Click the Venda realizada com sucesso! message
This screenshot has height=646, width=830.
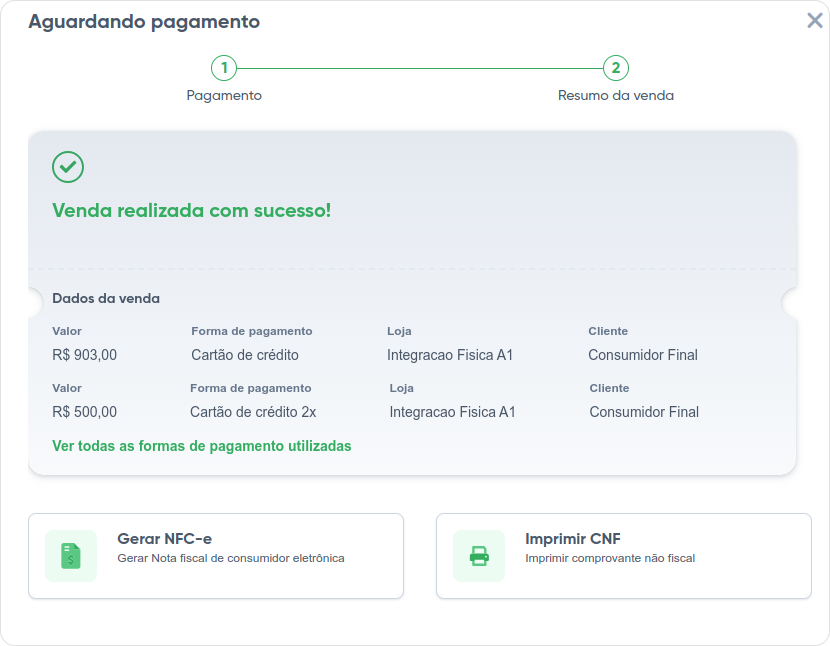coord(192,210)
